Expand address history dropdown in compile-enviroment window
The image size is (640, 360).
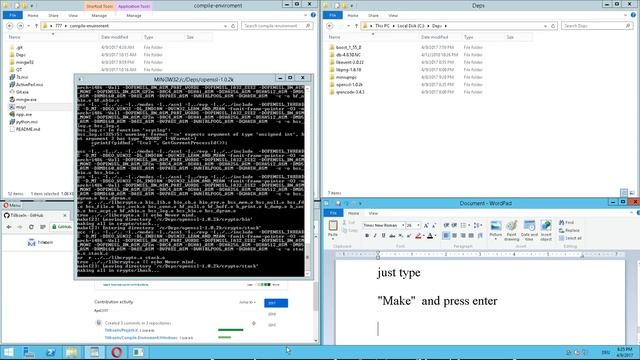(x=225, y=26)
